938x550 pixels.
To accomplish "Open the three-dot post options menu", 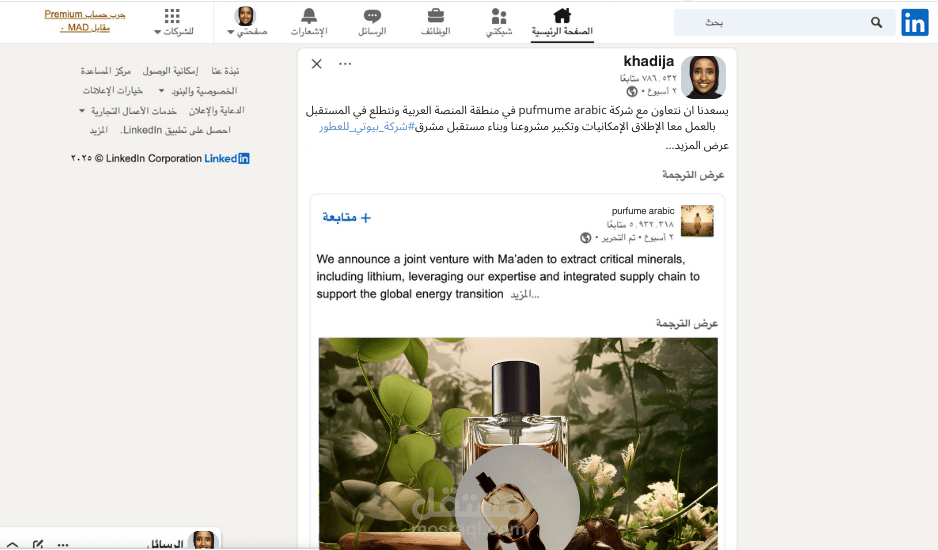I will tap(345, 63).
